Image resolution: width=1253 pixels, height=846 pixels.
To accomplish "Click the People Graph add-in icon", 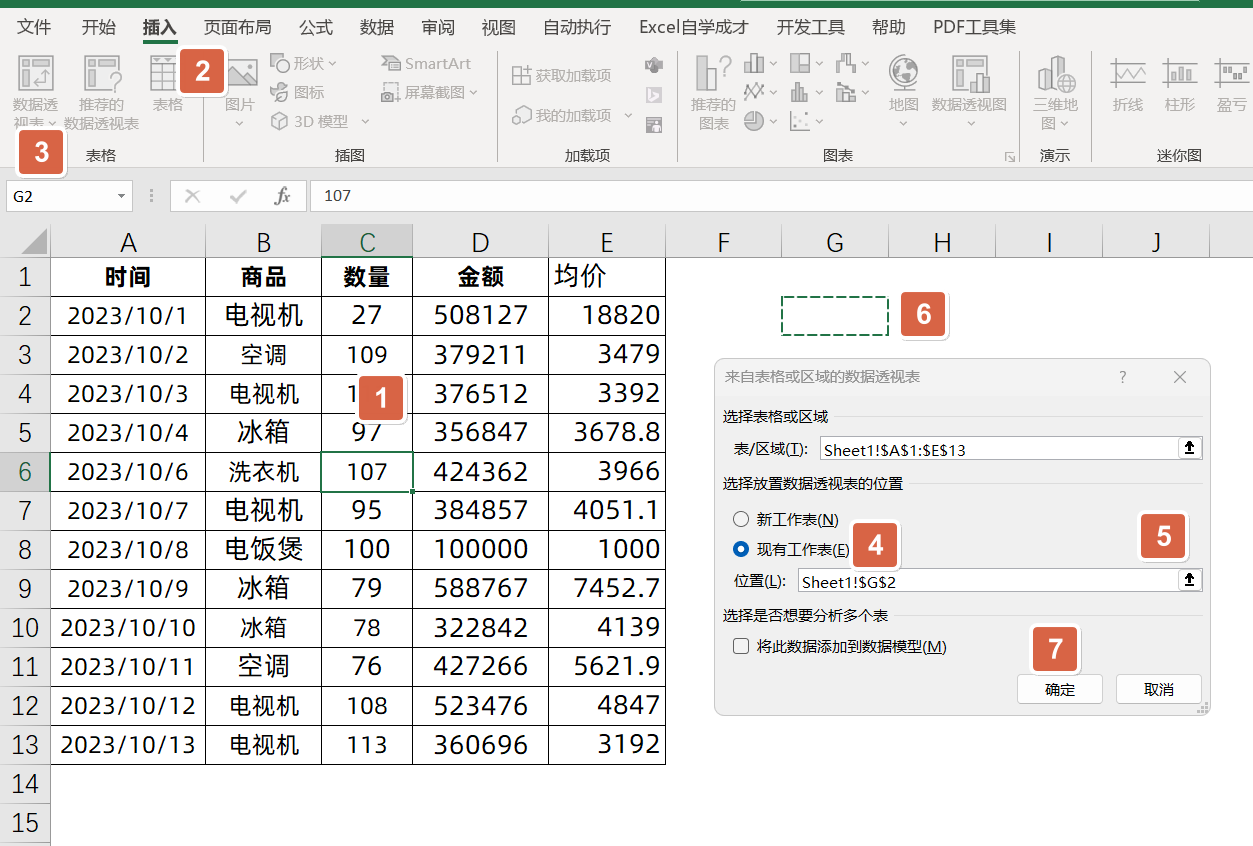I will coord(654,125).
